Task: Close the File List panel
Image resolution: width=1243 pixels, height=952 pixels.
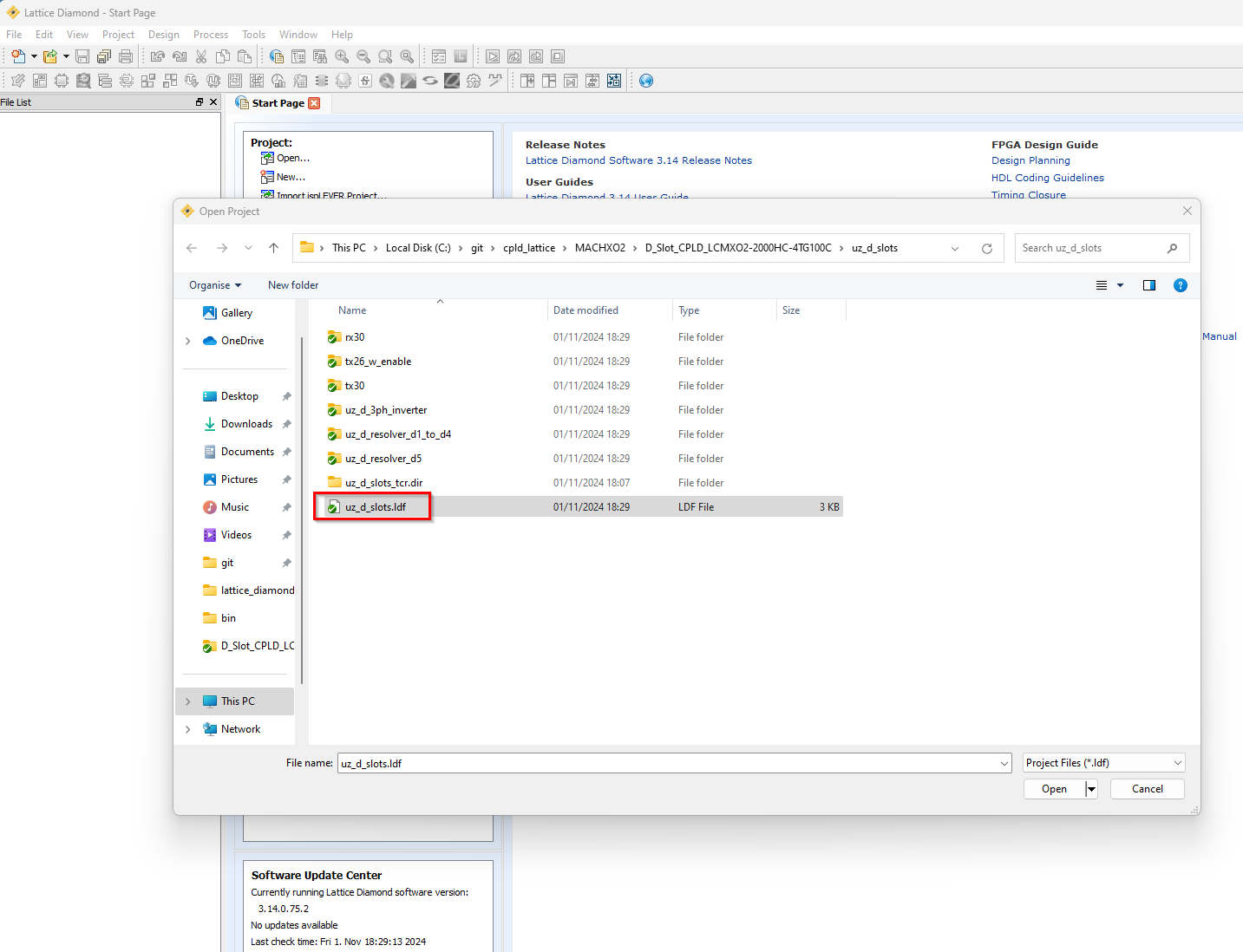Action: 213,102
